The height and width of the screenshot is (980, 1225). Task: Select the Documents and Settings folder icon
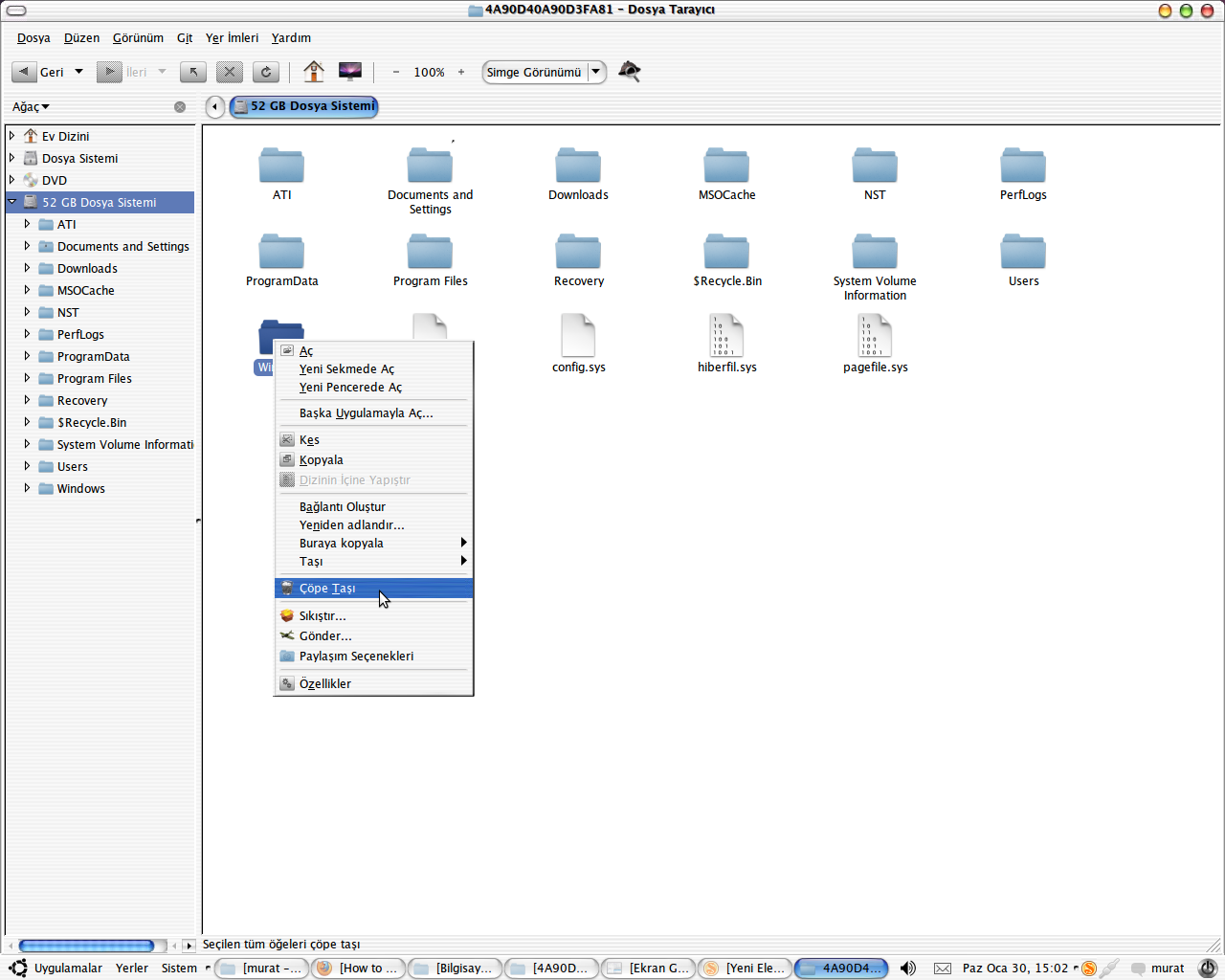430,166
